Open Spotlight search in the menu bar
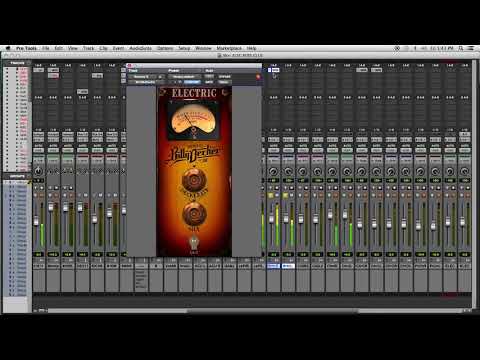 [461, 48]
